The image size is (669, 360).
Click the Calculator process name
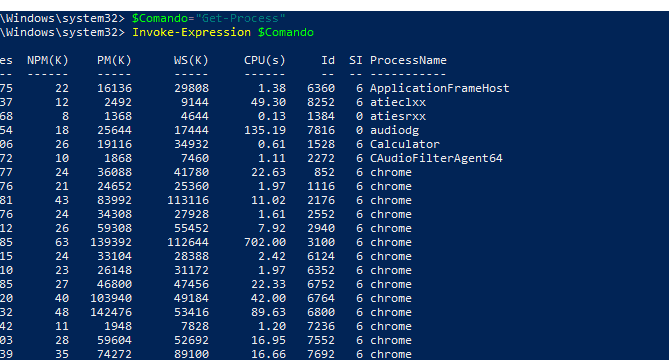(x=405, y=144)
